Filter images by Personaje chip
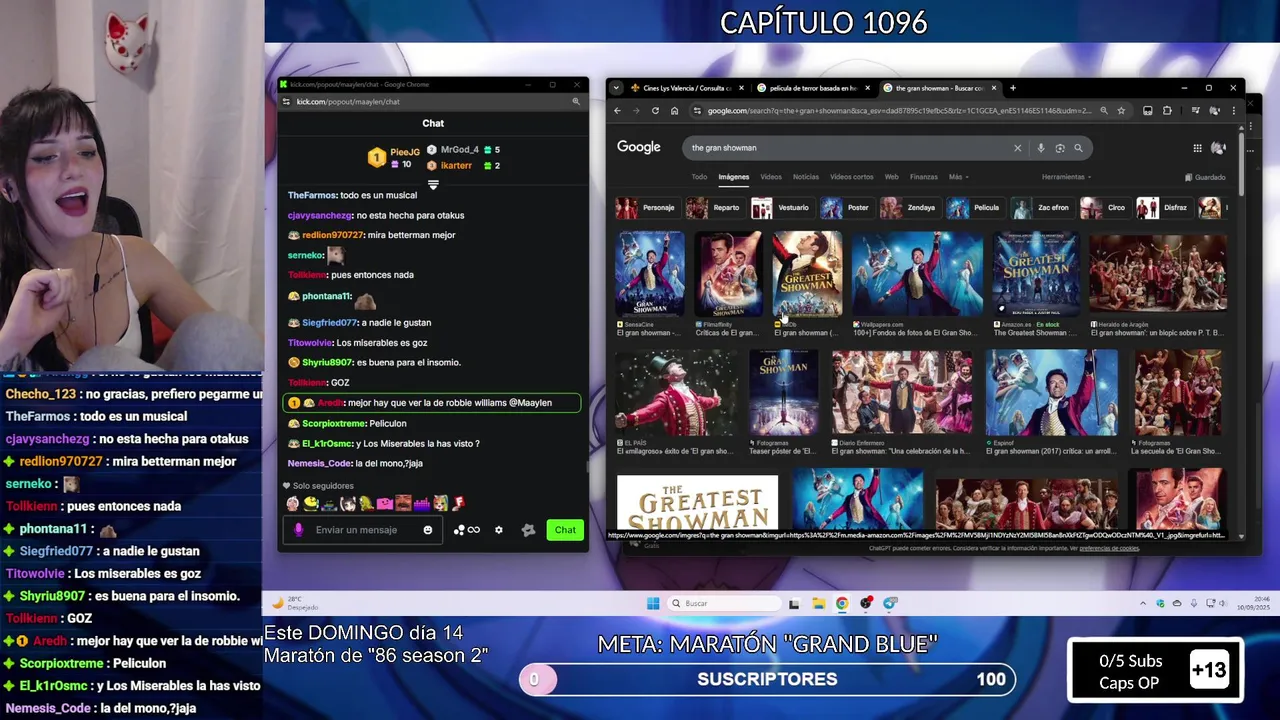The image size is (1280, 720). pos(648,208)
